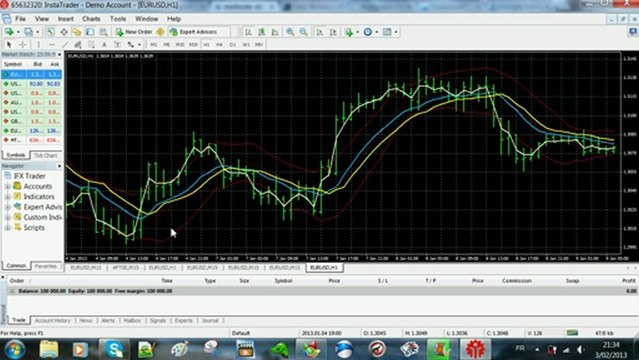Select the text tool A icon

pyautogui.click(x=104, y=44)
